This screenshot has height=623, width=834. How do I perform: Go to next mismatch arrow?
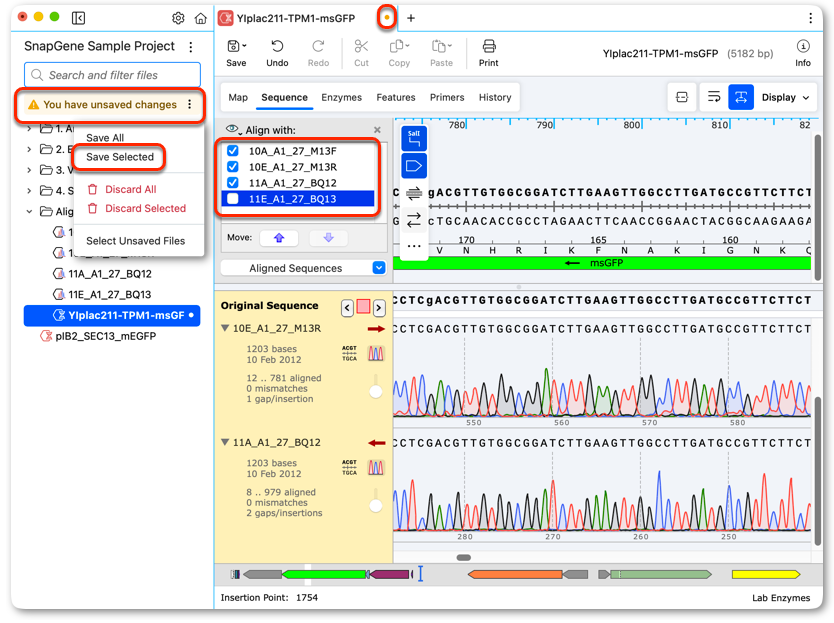379,308
